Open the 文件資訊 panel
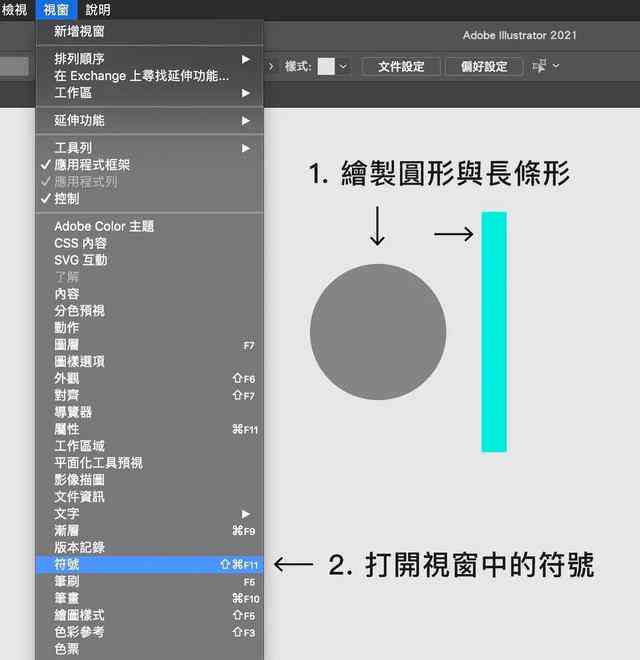Viewport: 640px width, 660px height. point(149,497)
